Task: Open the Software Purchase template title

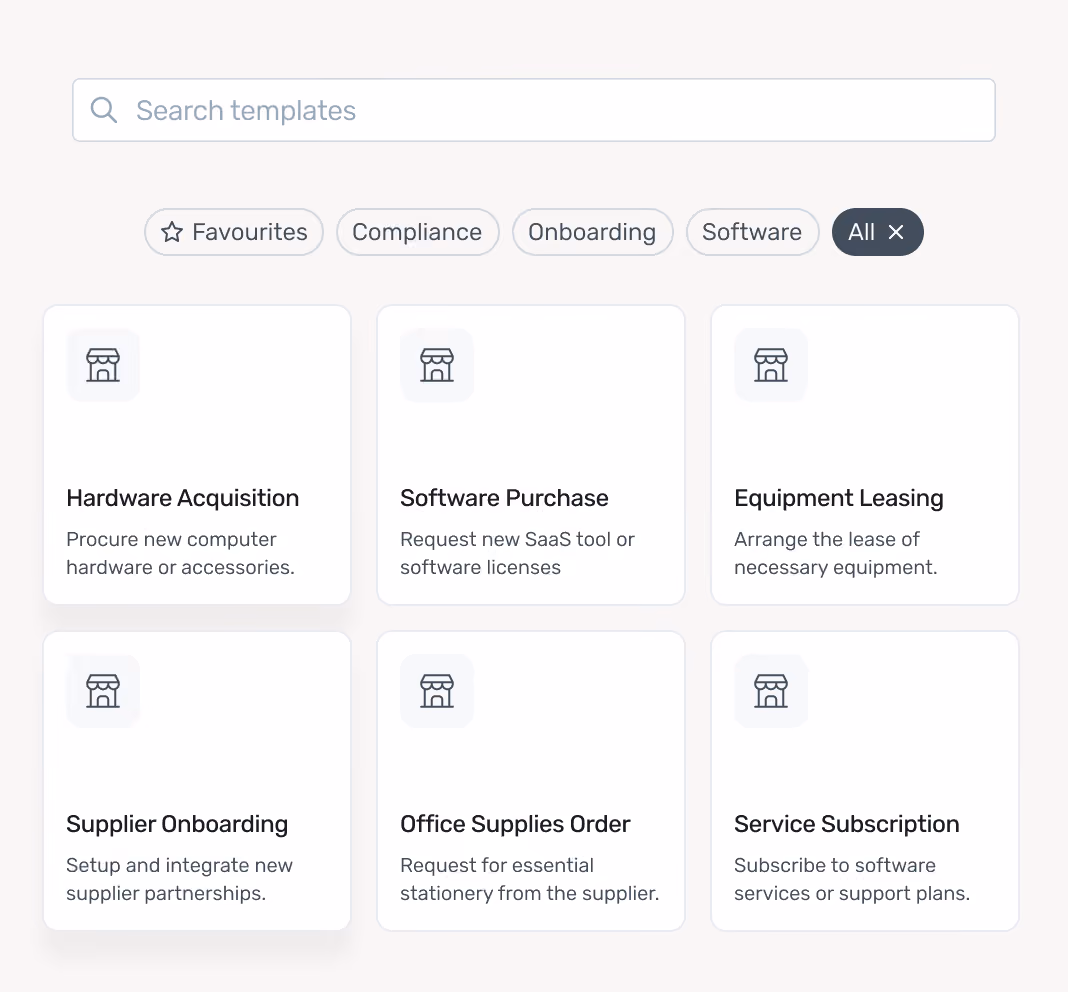Action: click(504, 498)
